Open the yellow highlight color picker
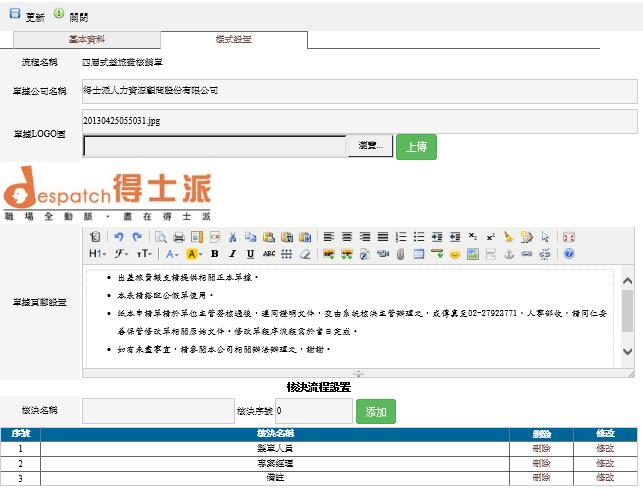 click(x=195, y=254)
